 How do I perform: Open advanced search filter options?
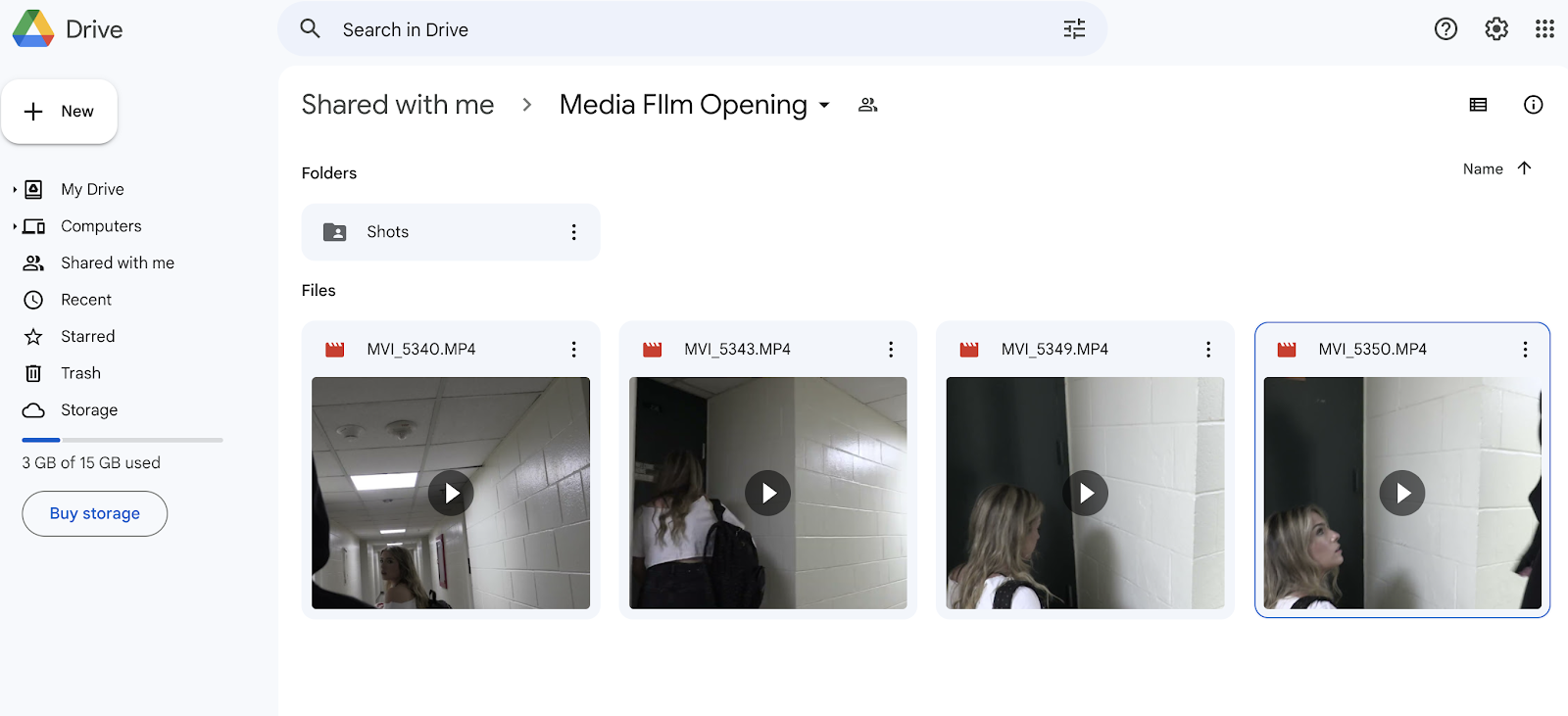(1074, 29)
